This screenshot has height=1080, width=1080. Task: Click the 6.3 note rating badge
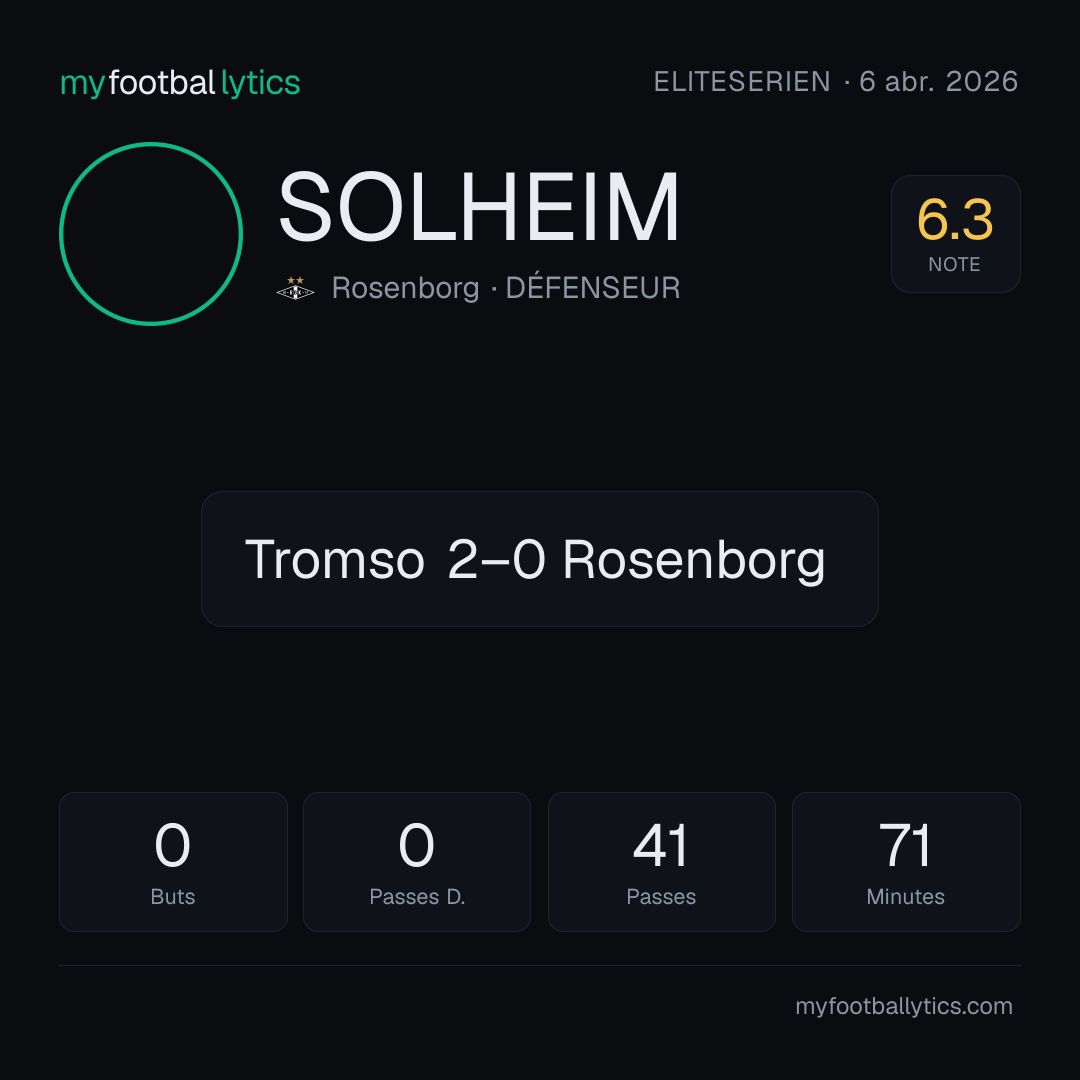955,233
